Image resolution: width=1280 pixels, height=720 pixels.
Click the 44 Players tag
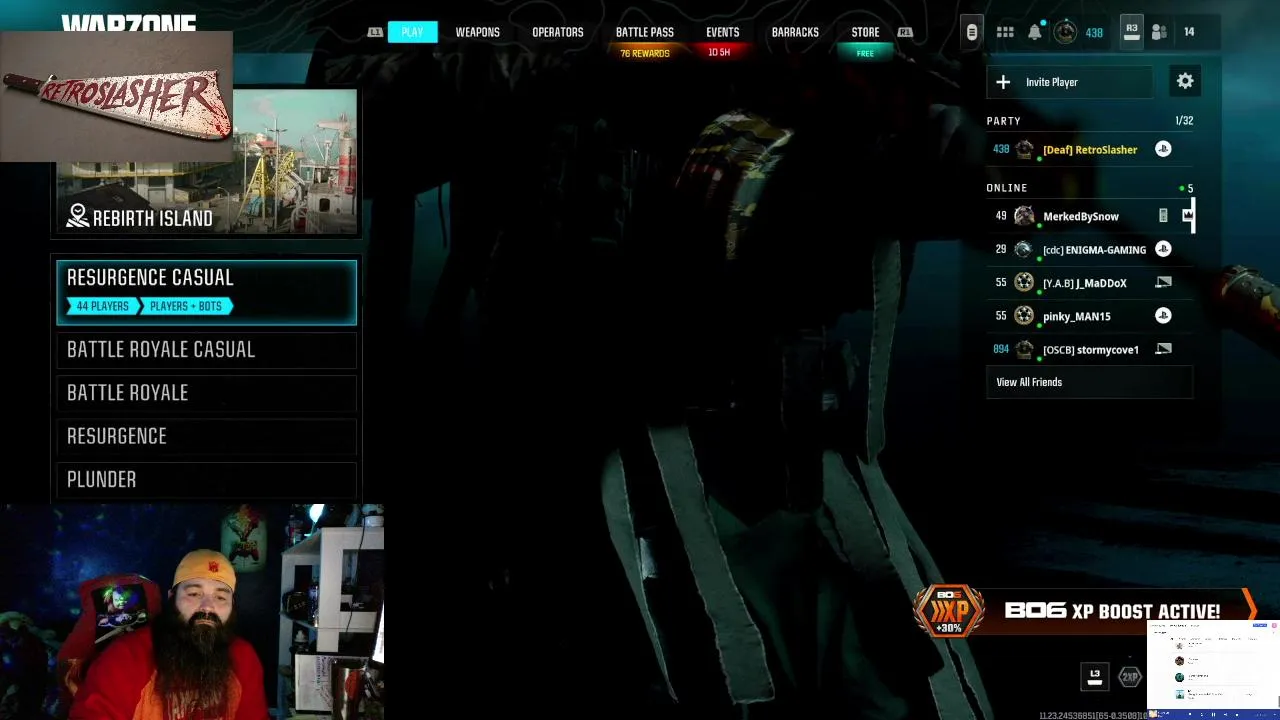102,306
